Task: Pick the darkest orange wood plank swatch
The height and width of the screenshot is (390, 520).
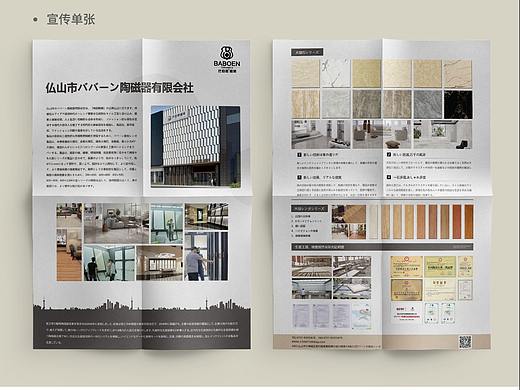Action: pyautogui.click(x=469, y=222)
